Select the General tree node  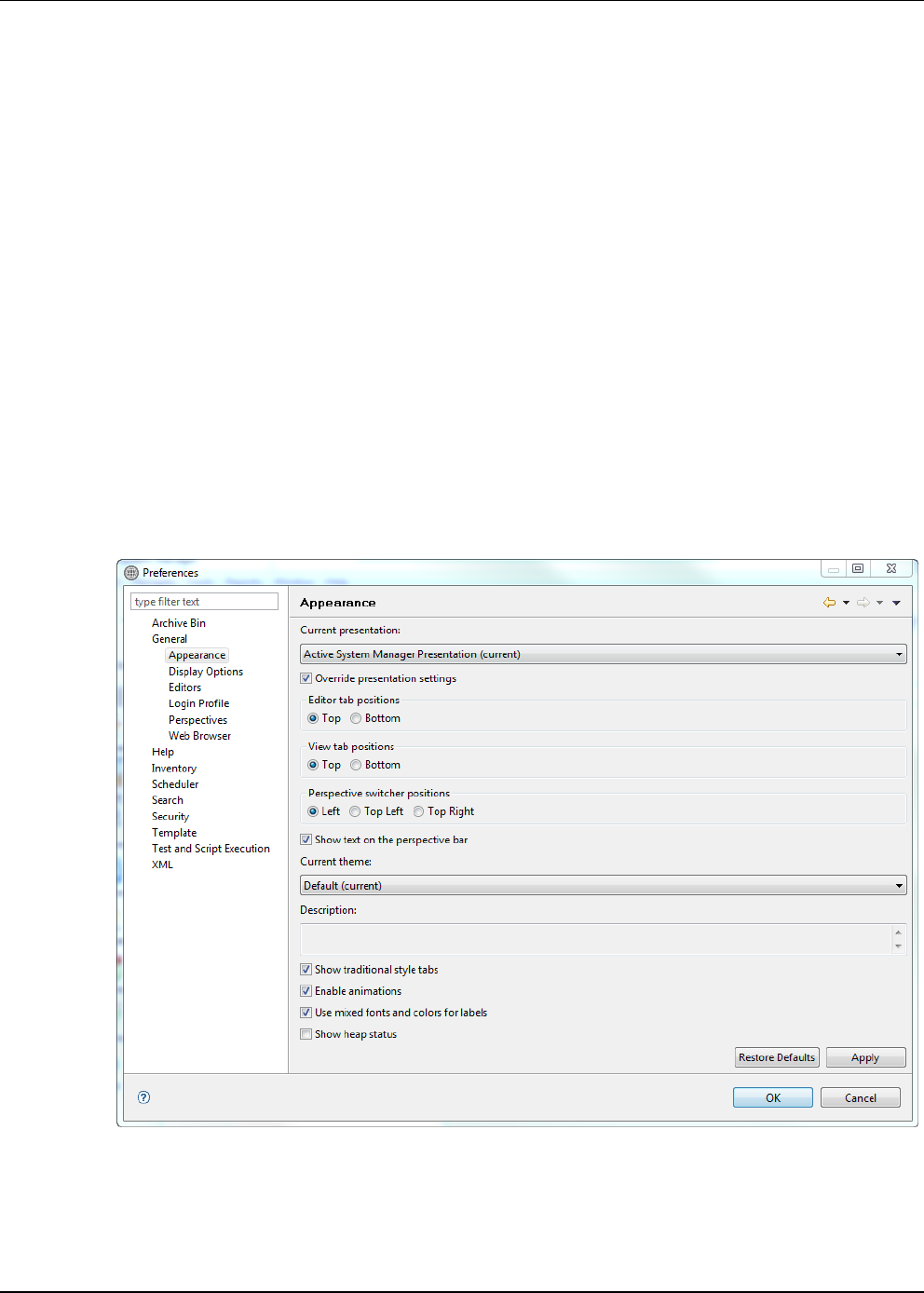point(170,639)
